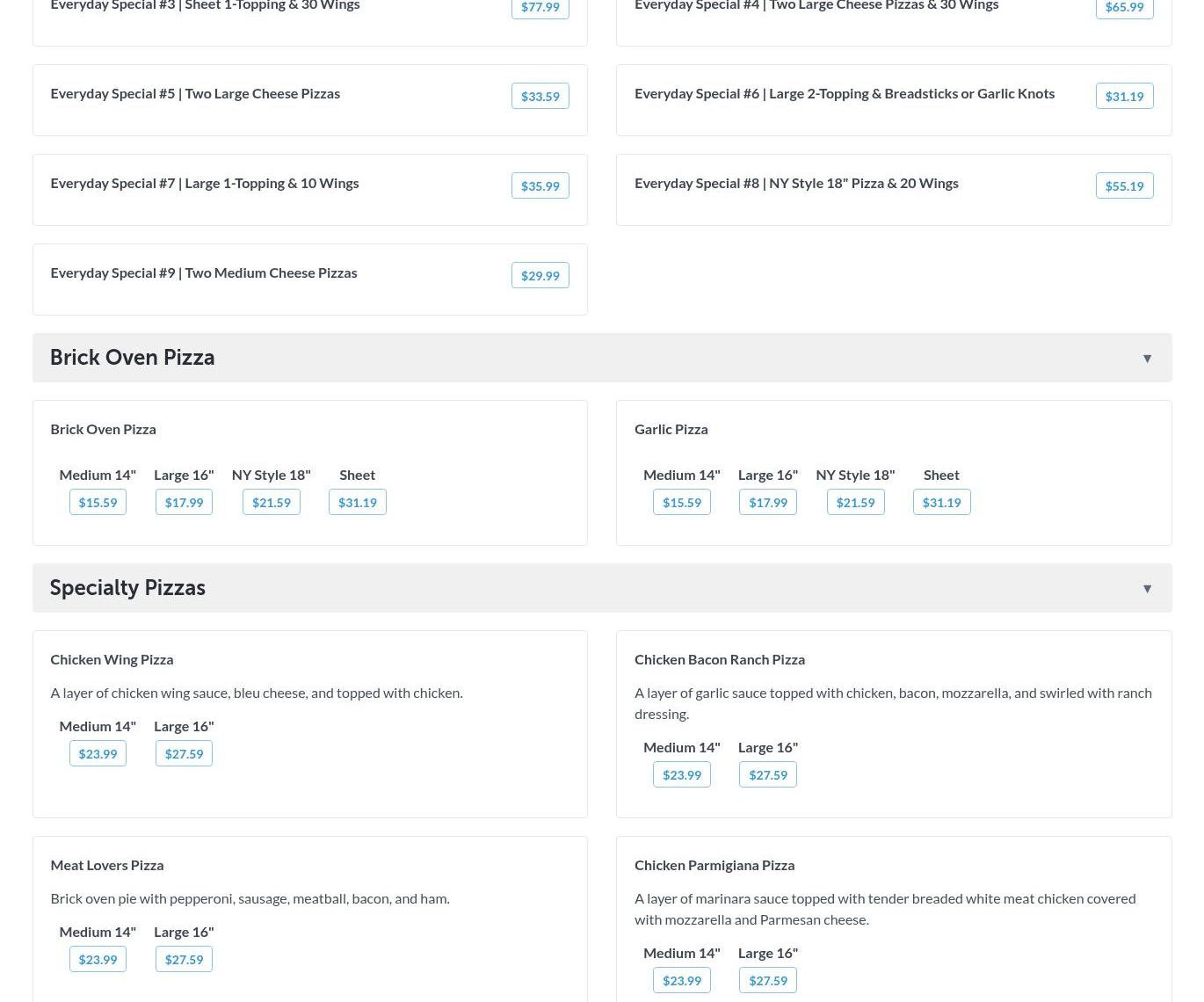Pick Chicken Wing Pizza Large 16" $27.59
Image resolution: width=1204 pixels, height=1002 pixels.
pos(184,753)
